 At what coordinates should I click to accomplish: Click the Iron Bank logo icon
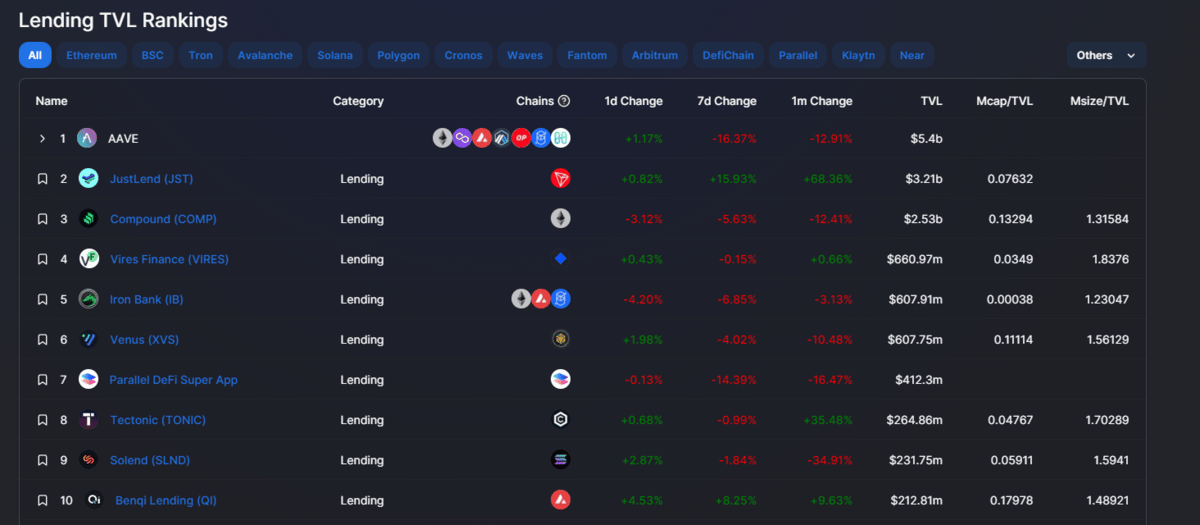pyautogui.click(x=88, y=299)
